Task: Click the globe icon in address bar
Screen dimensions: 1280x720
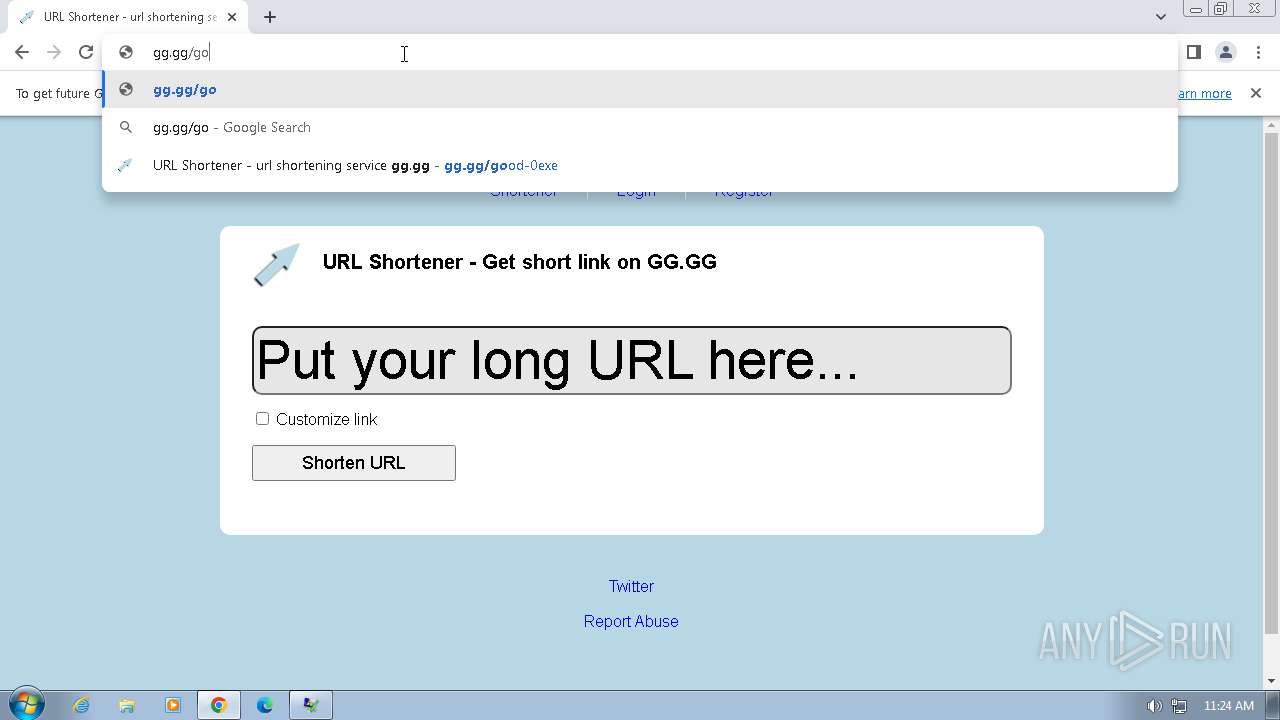Action: point(126,52)
